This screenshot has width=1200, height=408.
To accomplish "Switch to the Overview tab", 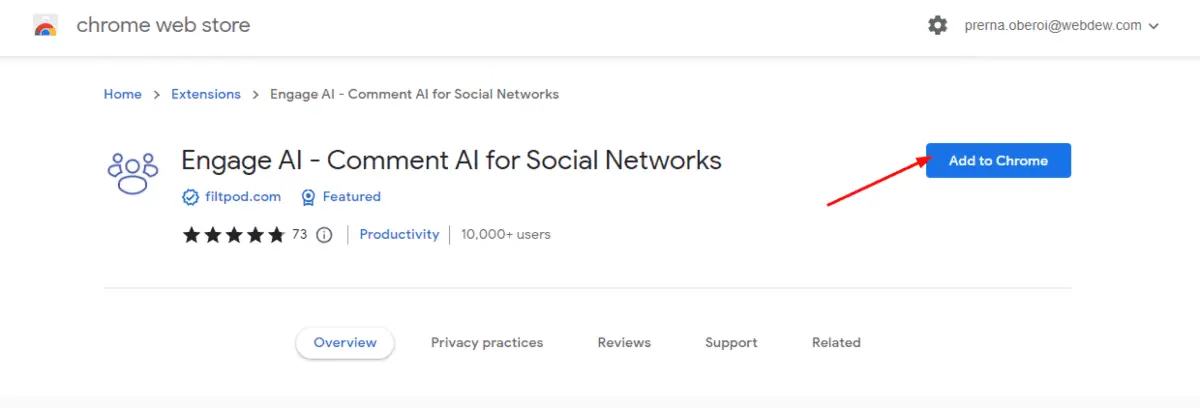I will 345,343.
